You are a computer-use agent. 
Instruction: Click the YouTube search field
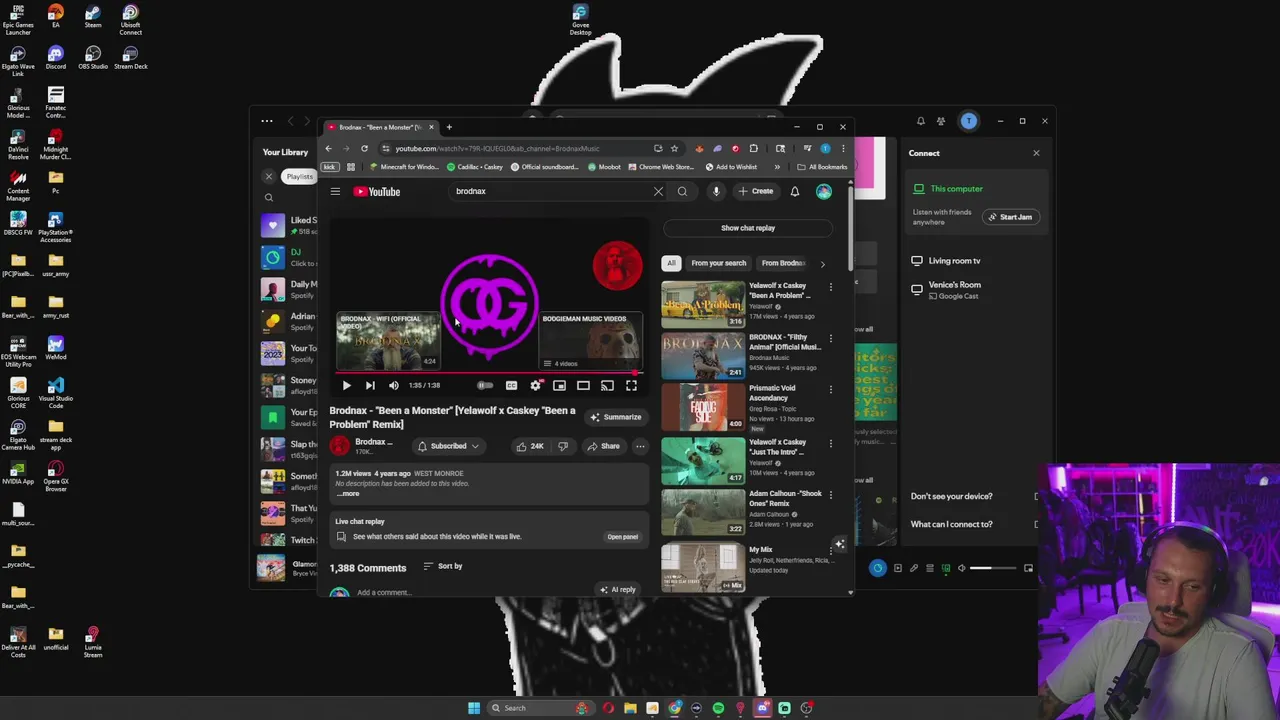tap(550, 191)
